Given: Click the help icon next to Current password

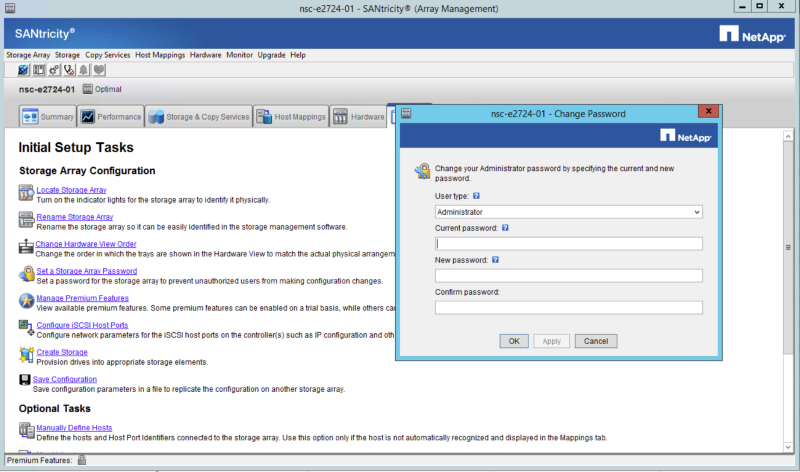Looking at the screenshot, I should pyautogui.click(x=506, y=228).
